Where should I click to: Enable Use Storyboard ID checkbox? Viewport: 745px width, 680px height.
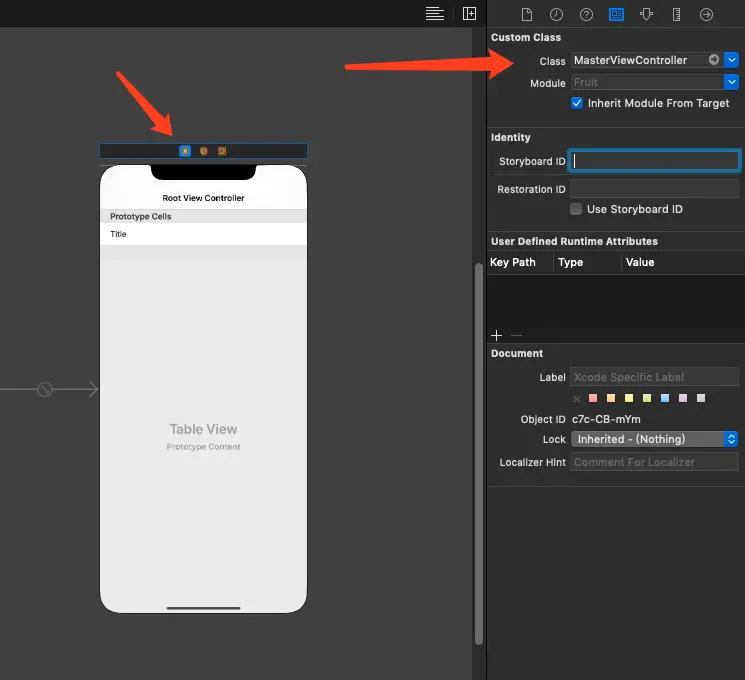576,209
